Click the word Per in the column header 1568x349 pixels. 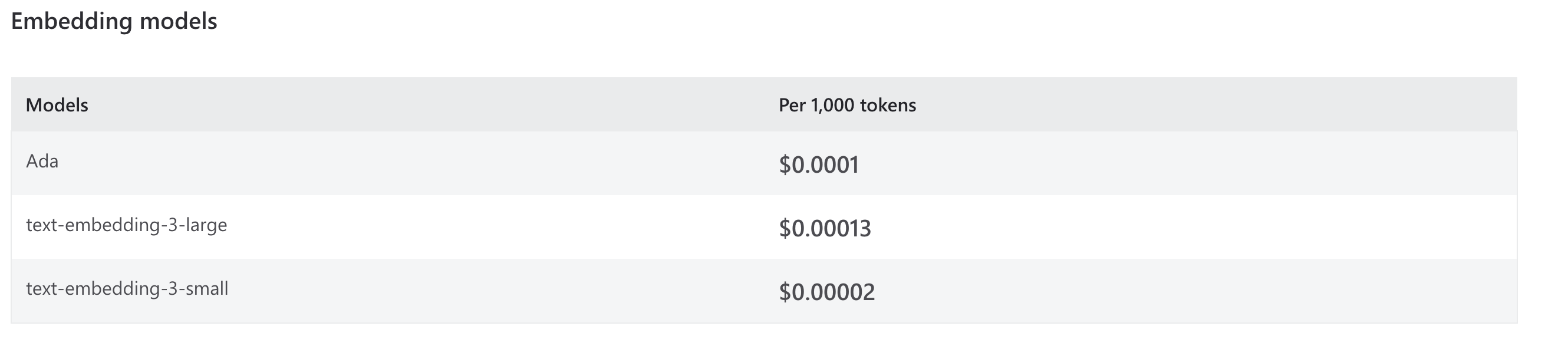[x=792, y=105]
